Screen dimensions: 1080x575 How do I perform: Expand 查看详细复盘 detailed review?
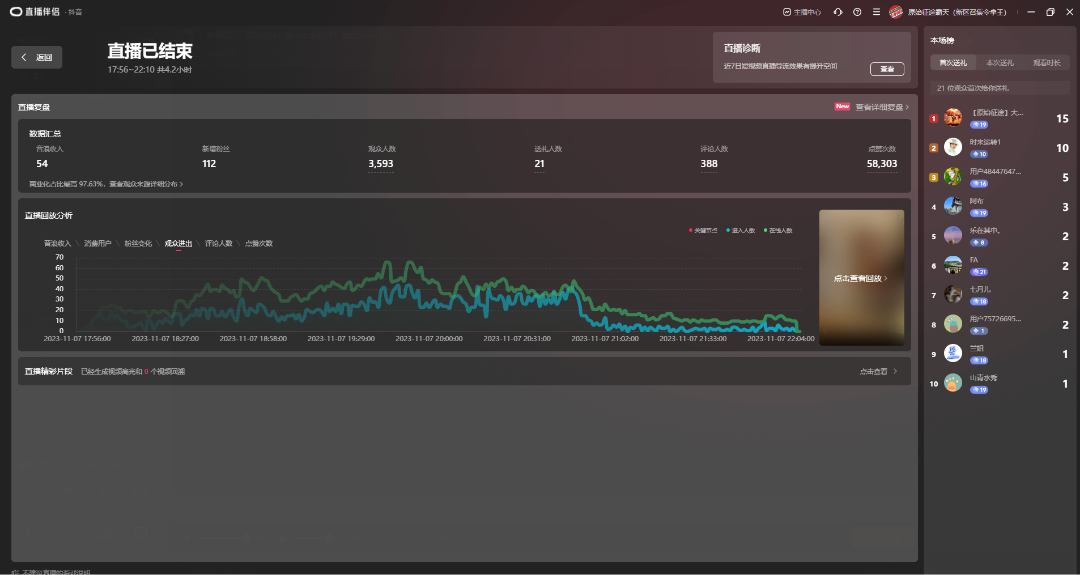pyautogui.click(x=881, y=107)
